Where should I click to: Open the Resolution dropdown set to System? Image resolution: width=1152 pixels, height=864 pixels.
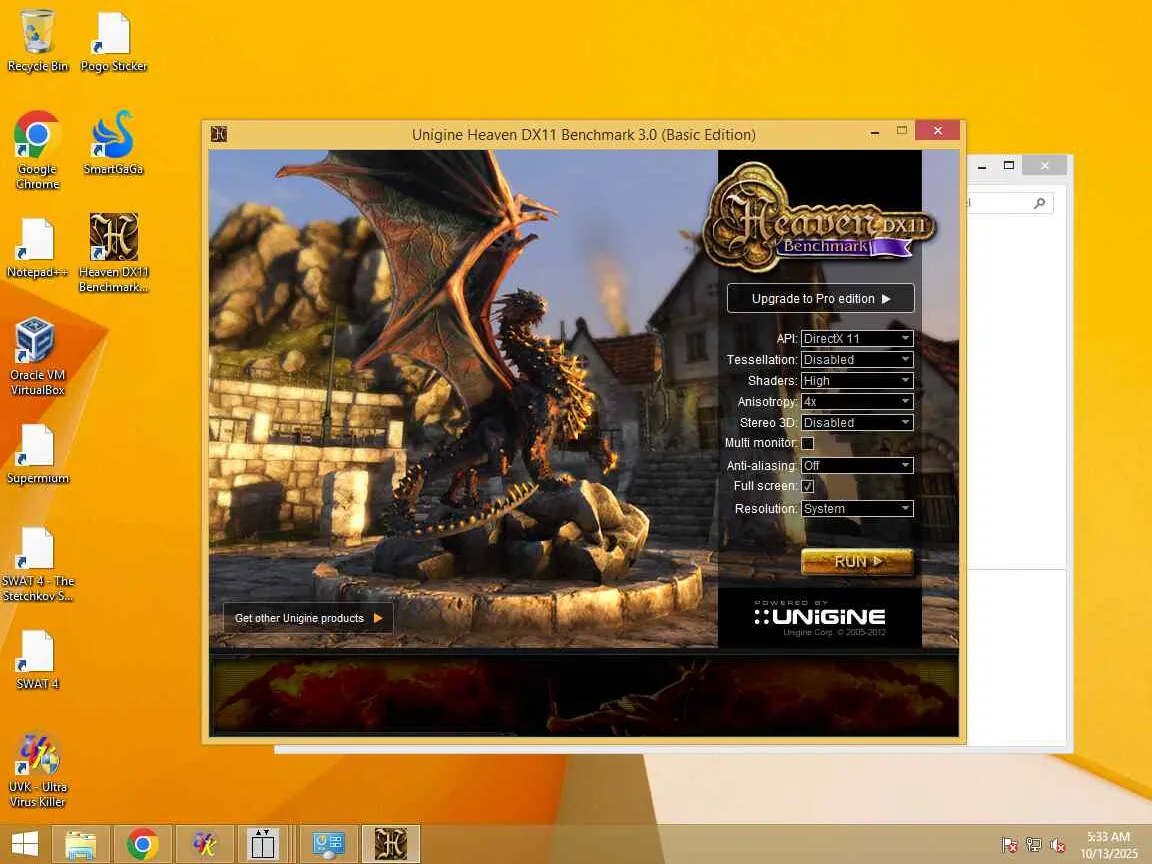click(x=857, y=508)
